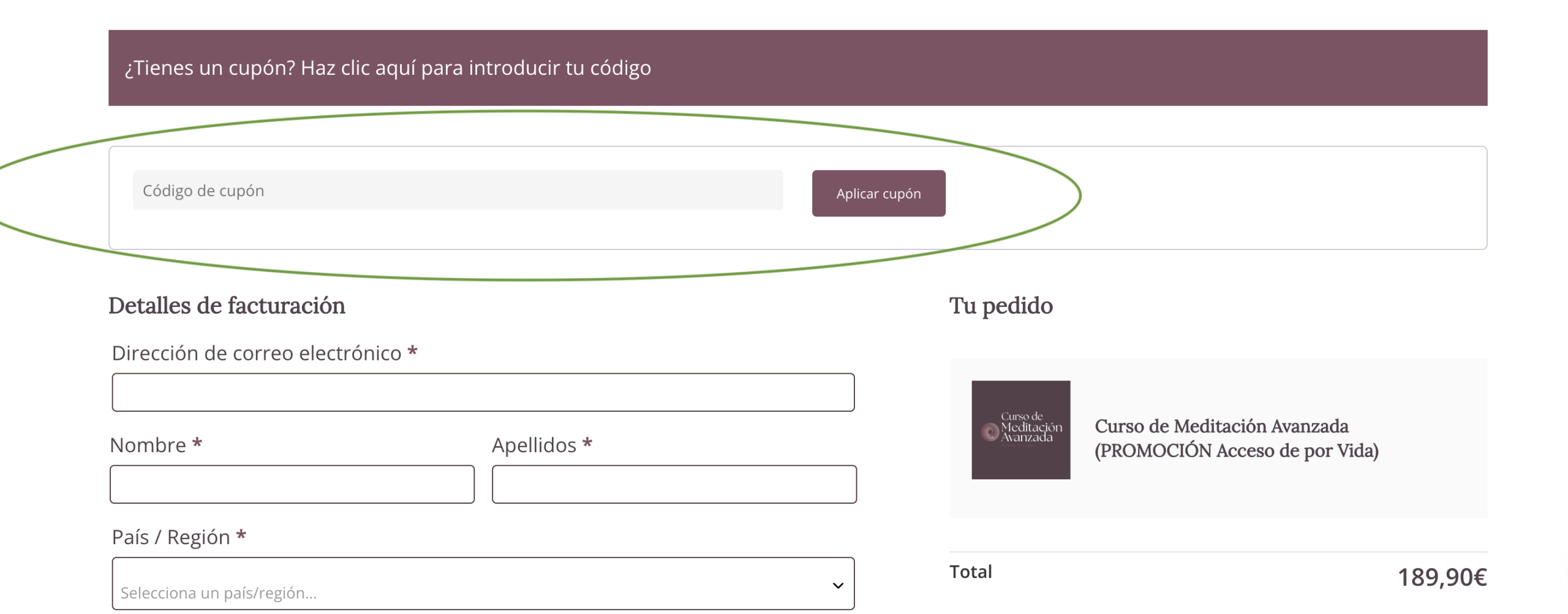Click the Total label in order summary
The height and width of the screenshot is (614, 1568).
tap(970, 572)
